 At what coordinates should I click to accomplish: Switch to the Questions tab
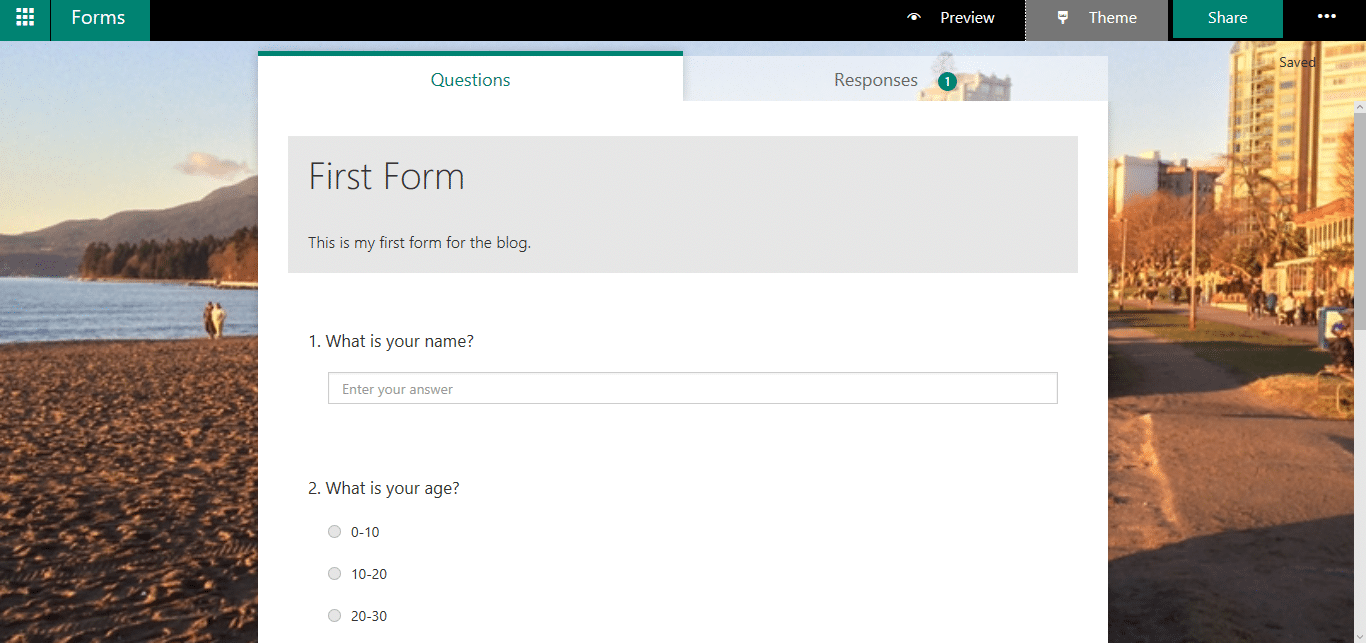click(470, 79)
